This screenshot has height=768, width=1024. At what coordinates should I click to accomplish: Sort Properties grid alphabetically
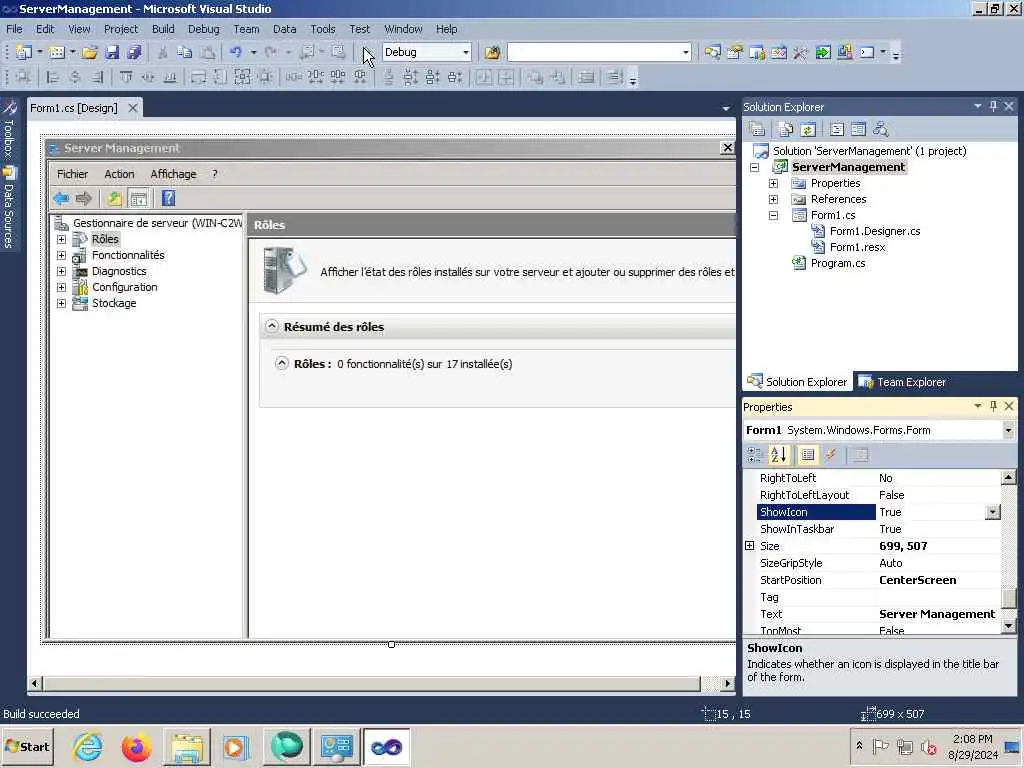coord(778,455)
